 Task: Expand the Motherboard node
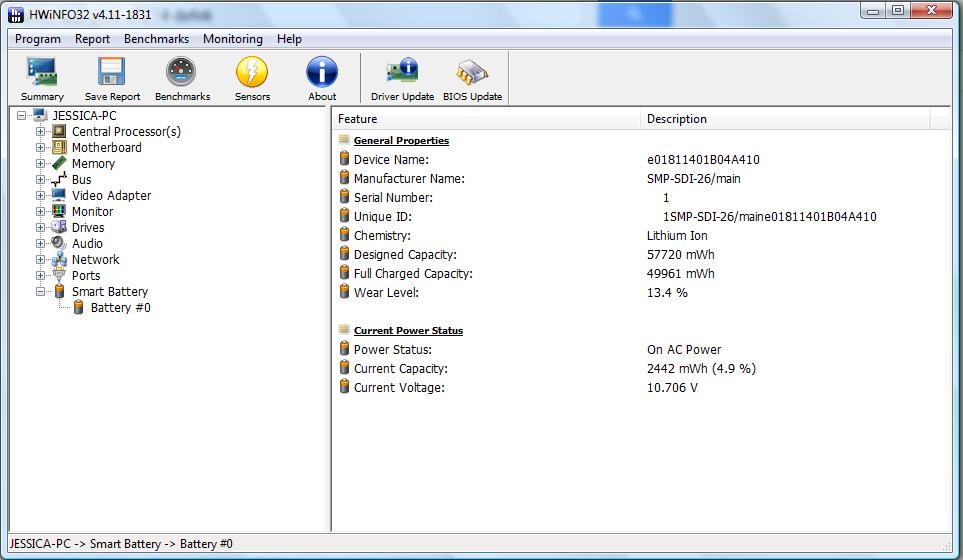click(x=41, y=147)
